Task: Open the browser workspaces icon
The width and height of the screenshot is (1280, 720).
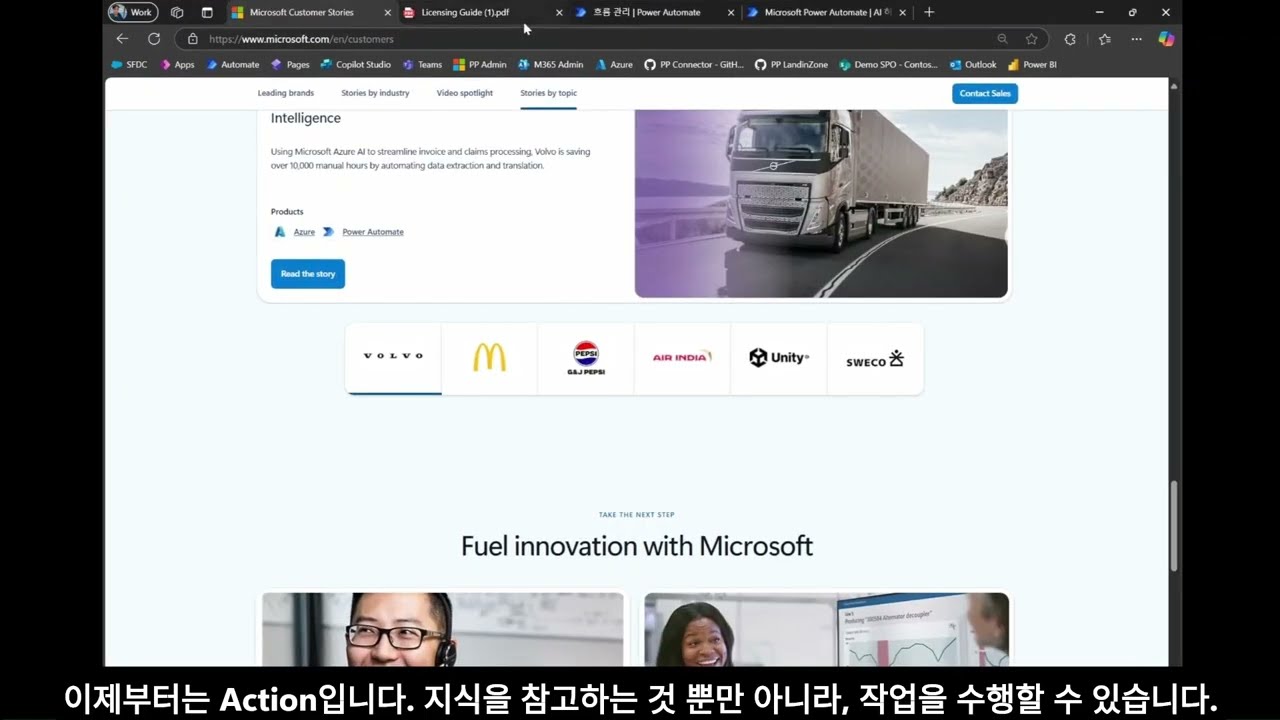Action: 177,12
